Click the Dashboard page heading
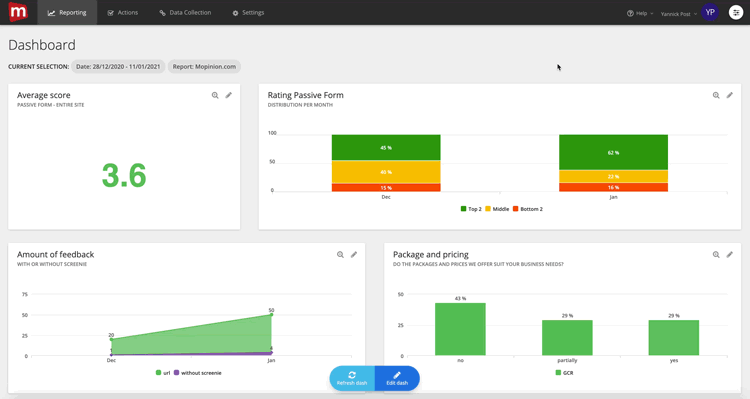 pyautogui.click(x=42, y=45)
